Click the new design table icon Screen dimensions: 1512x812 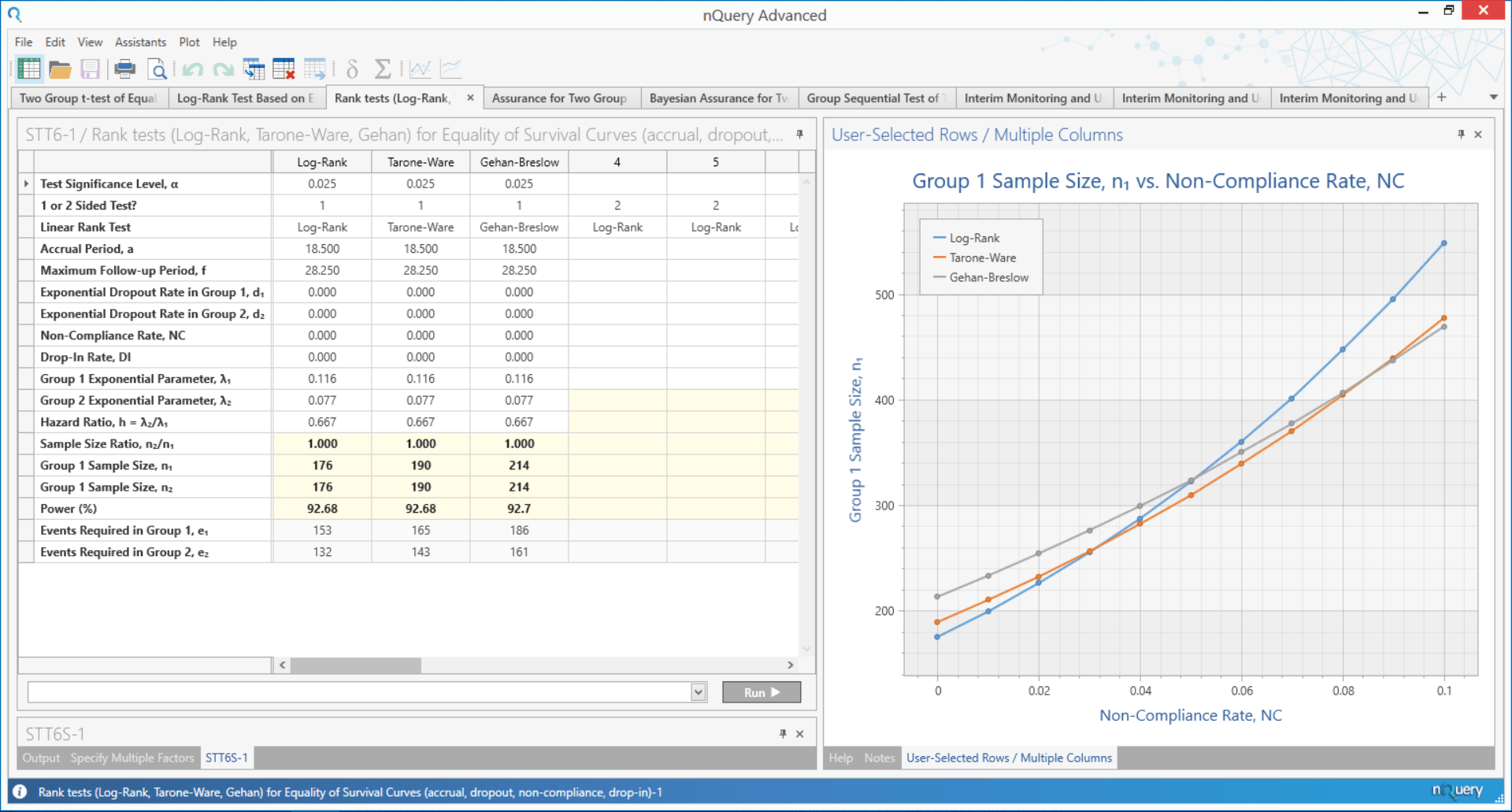(29, 69)
